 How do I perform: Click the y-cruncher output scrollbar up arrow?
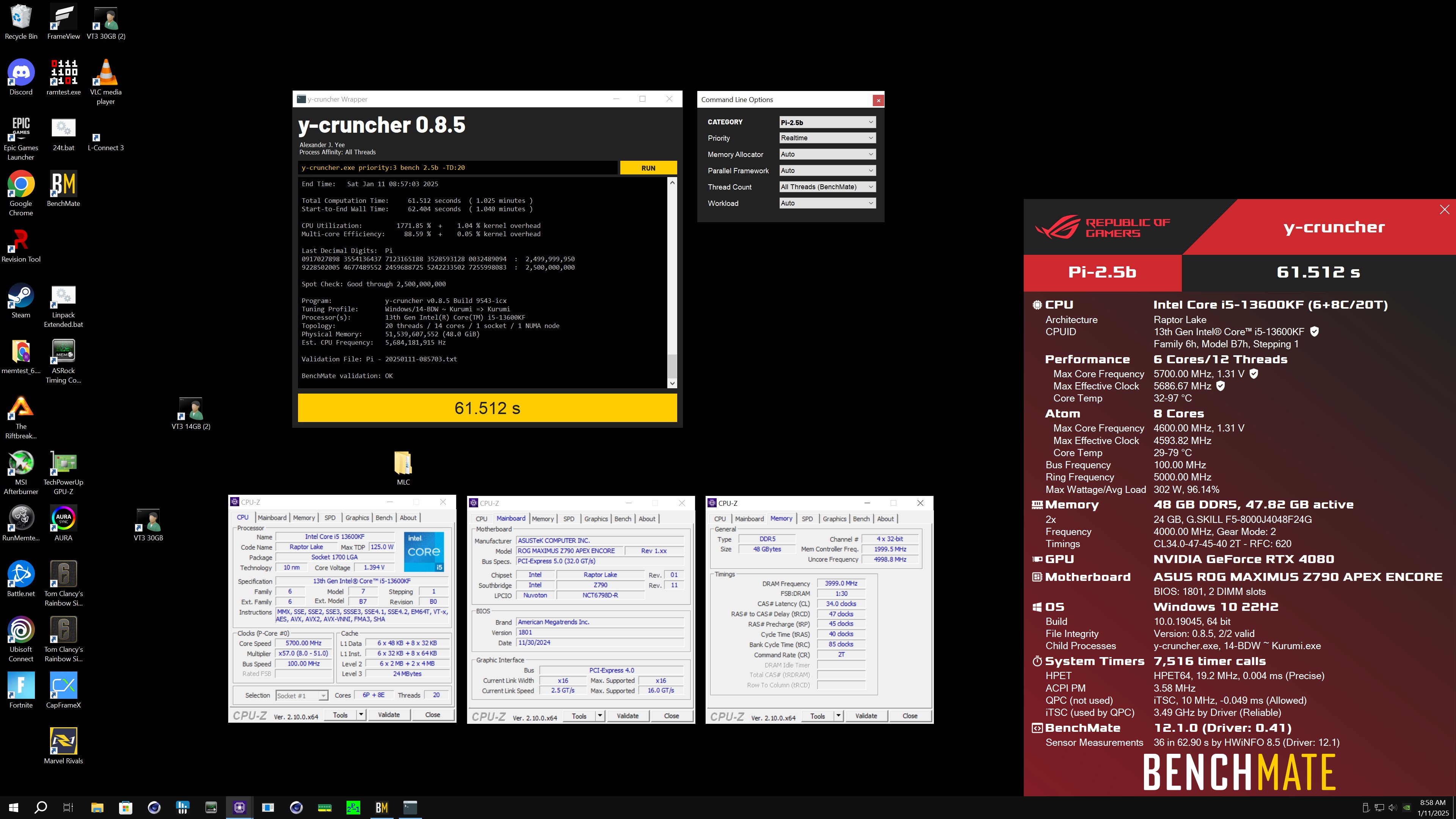672,182
